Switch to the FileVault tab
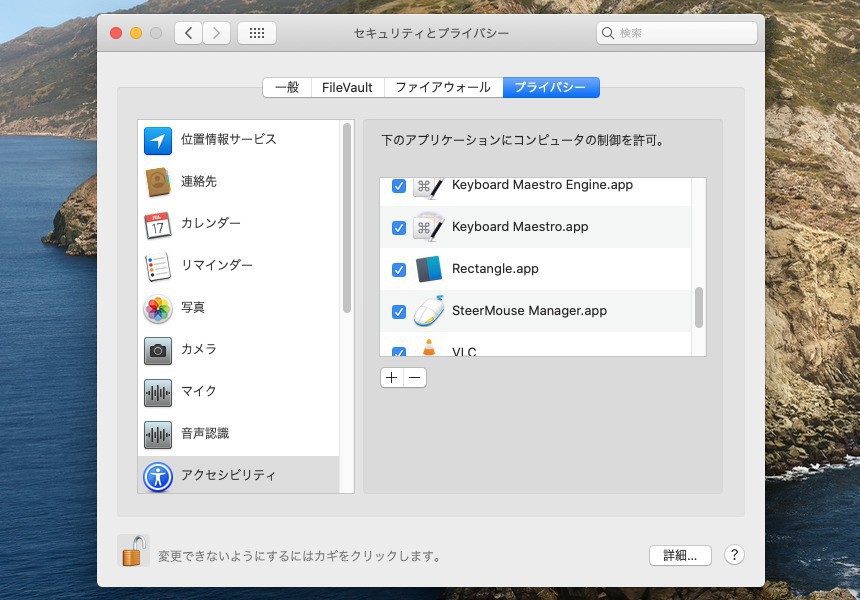Screen dimensions: 860x600 pos(347,87)
